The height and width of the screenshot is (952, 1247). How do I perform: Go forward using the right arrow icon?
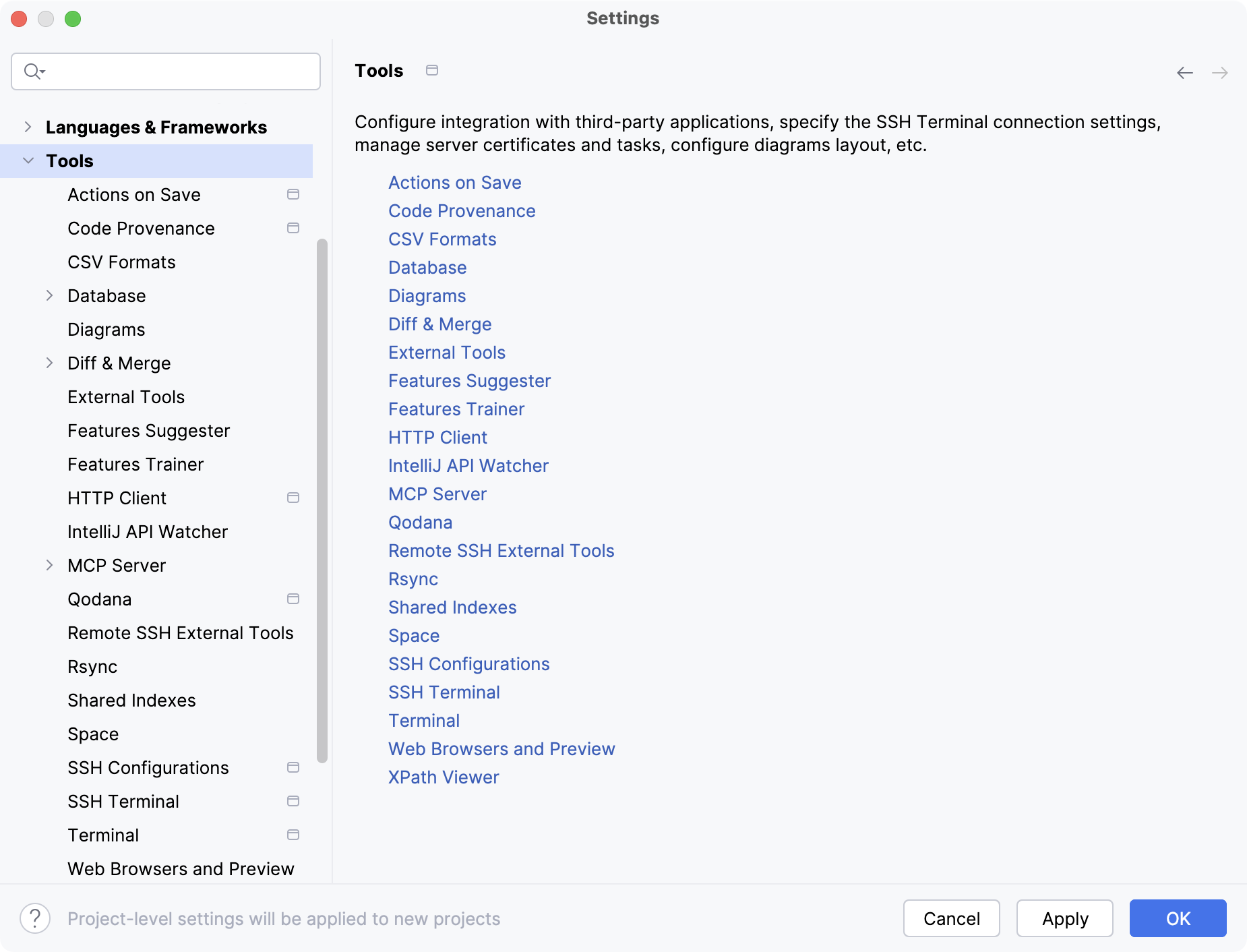pyautogui.click(x=1219, y=73)
